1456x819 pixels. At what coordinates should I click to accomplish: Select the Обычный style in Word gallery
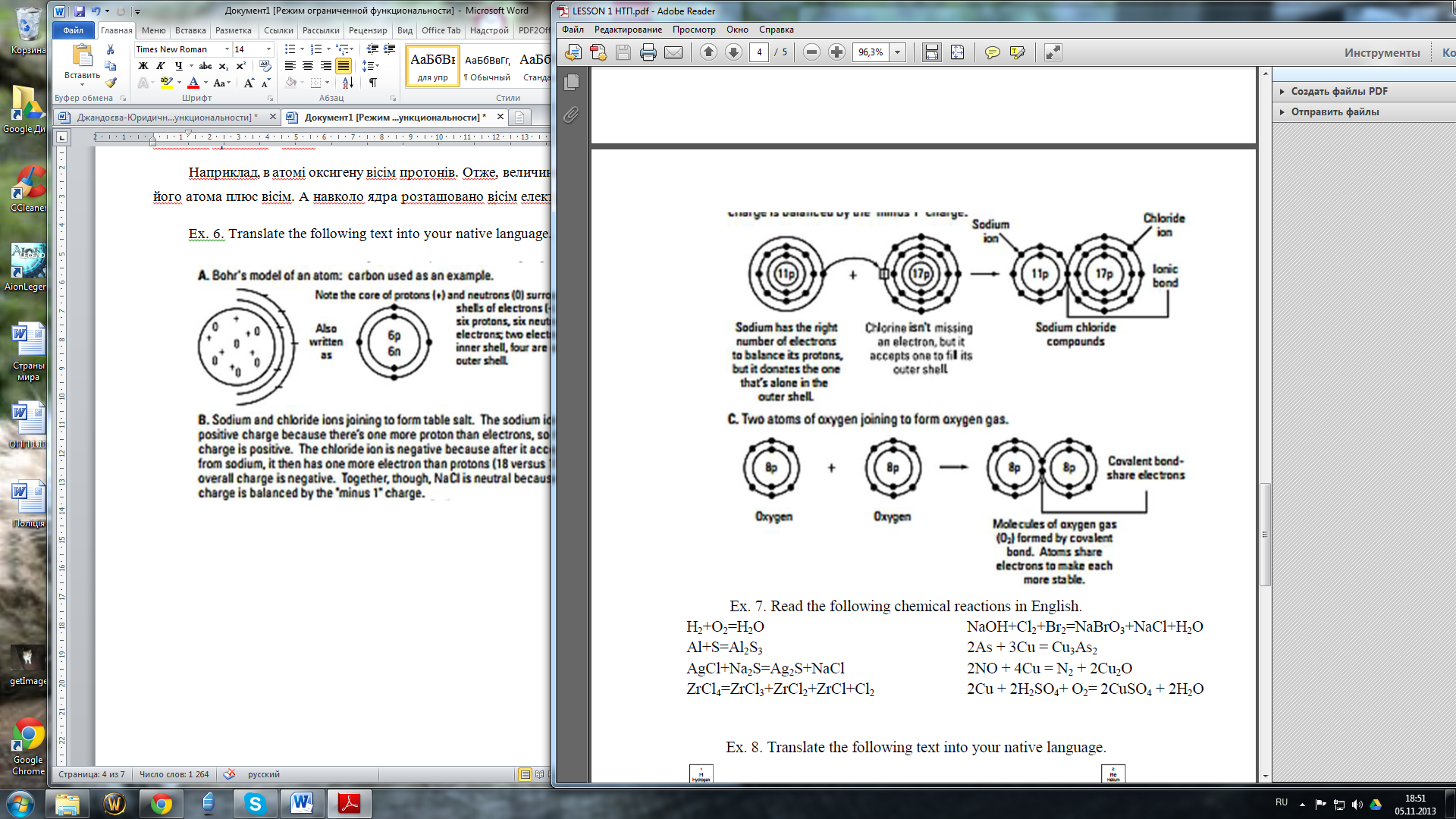click(x=487, y=67)
